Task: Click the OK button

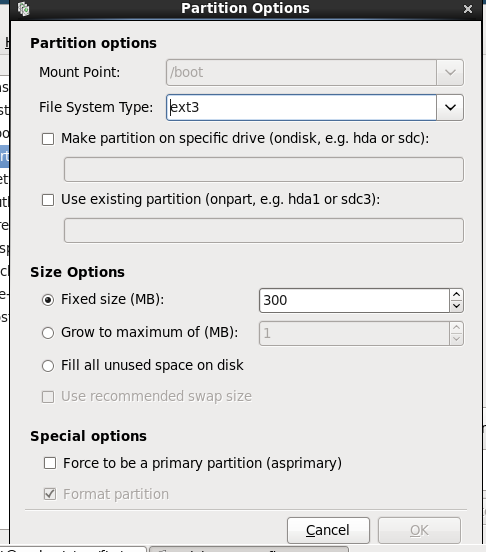Action: coord(419,530)
